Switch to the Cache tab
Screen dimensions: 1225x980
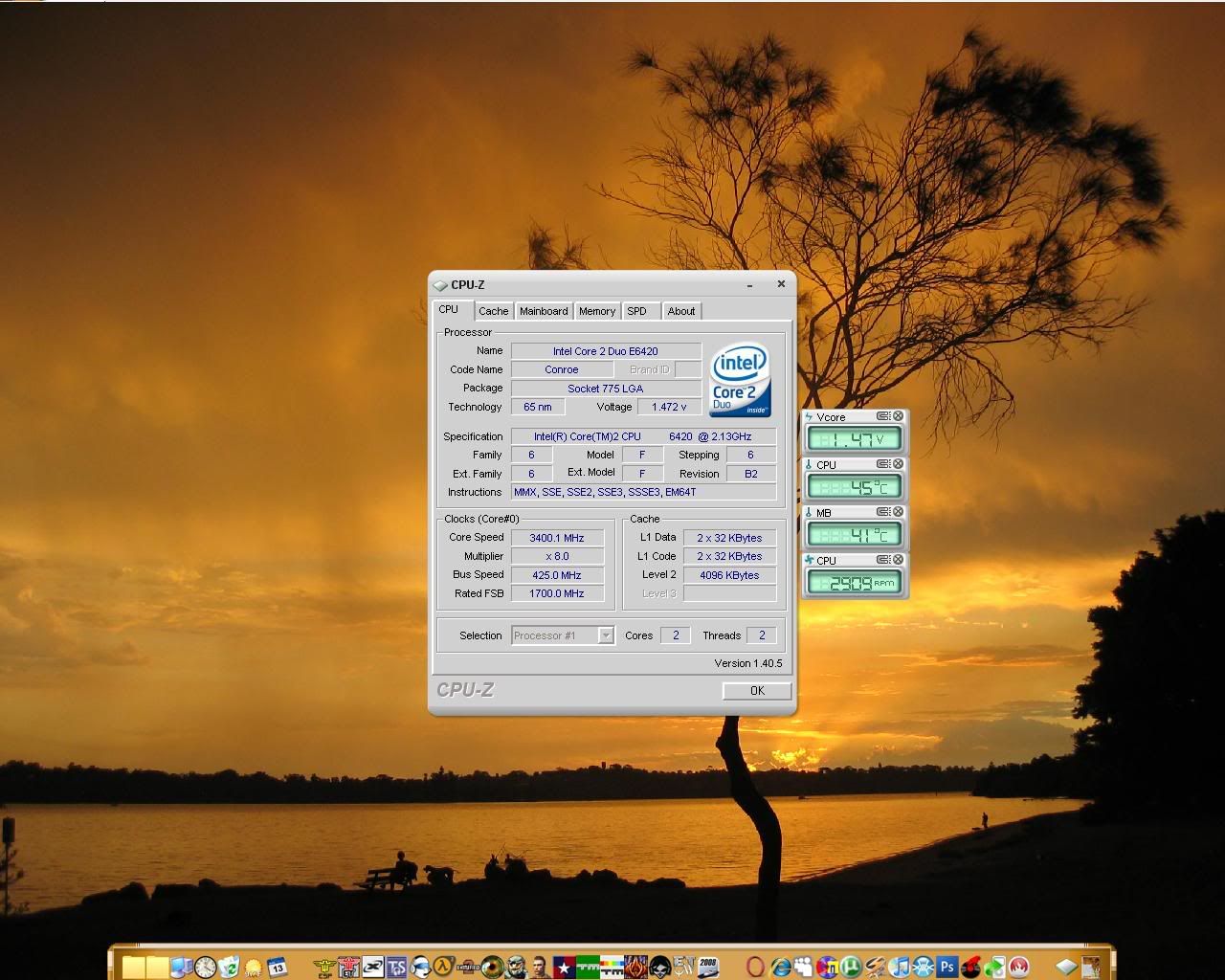pyautogui.click(x=493, y=311)
